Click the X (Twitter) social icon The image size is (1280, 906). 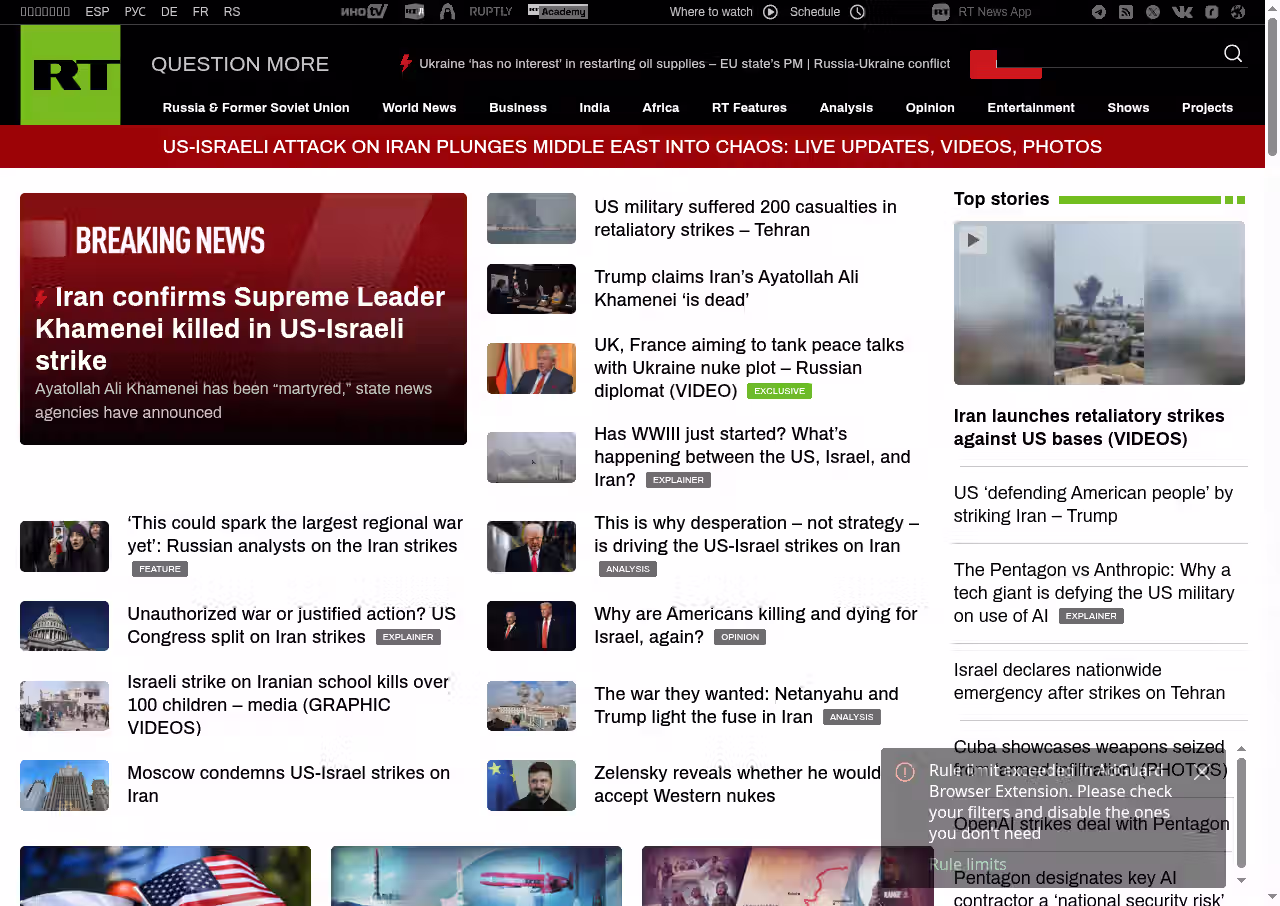click(x=1153, y=12)
